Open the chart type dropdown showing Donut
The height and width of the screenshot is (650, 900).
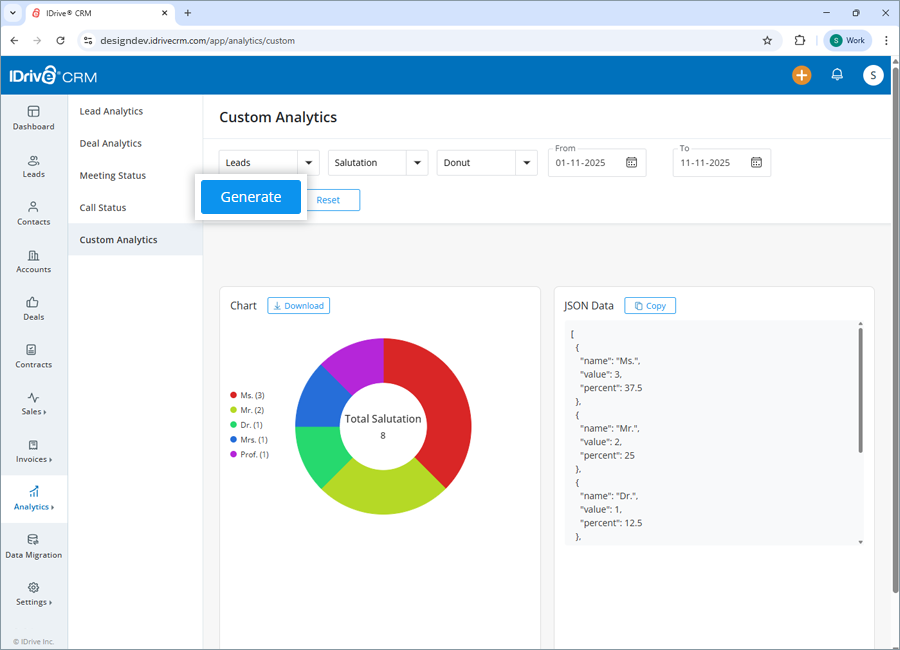pyautogui.click(x=487, y=162)
